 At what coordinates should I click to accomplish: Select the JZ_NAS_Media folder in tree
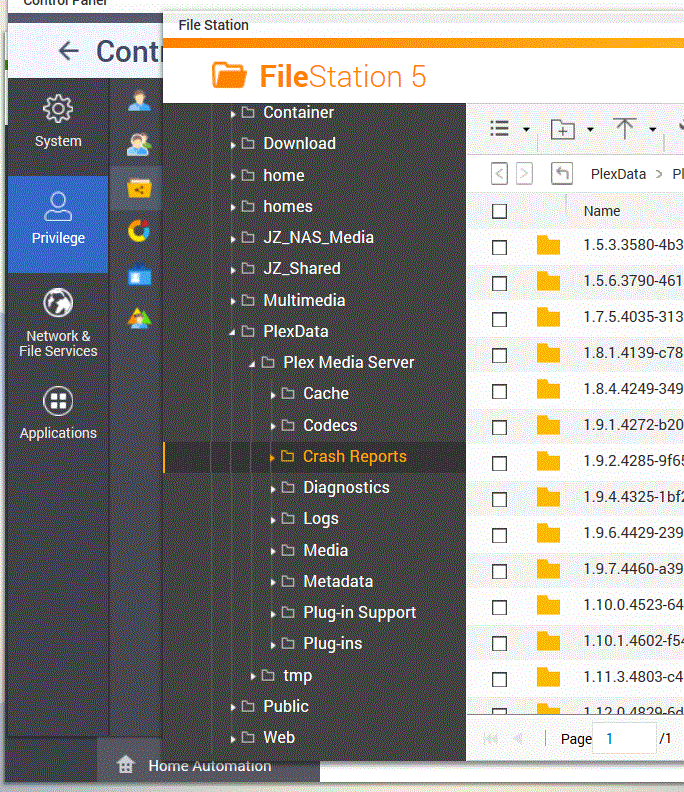[x=318, y=237]
